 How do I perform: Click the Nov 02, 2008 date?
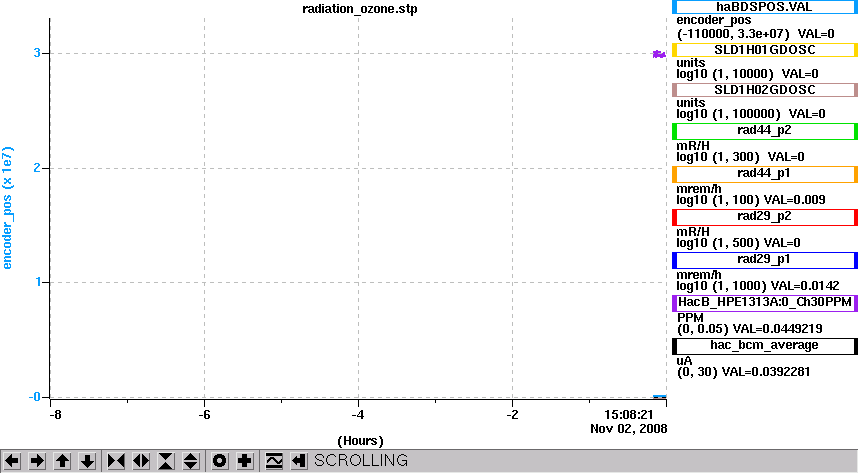coord(629,429)
